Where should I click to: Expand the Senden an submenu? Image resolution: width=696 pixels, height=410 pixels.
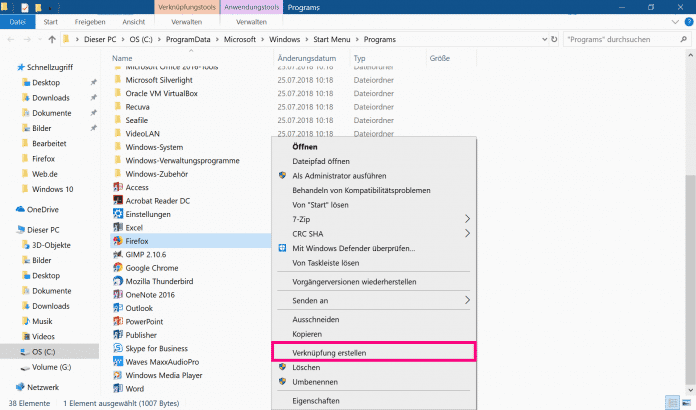467,299
